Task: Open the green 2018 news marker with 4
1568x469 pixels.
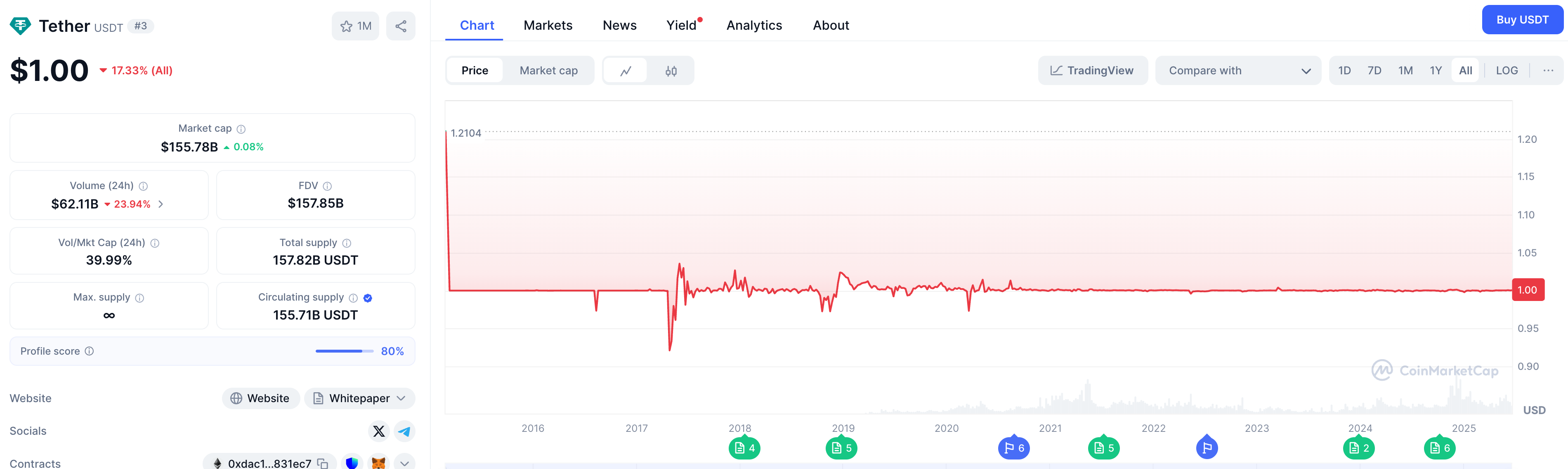Action: coord(744,448)
